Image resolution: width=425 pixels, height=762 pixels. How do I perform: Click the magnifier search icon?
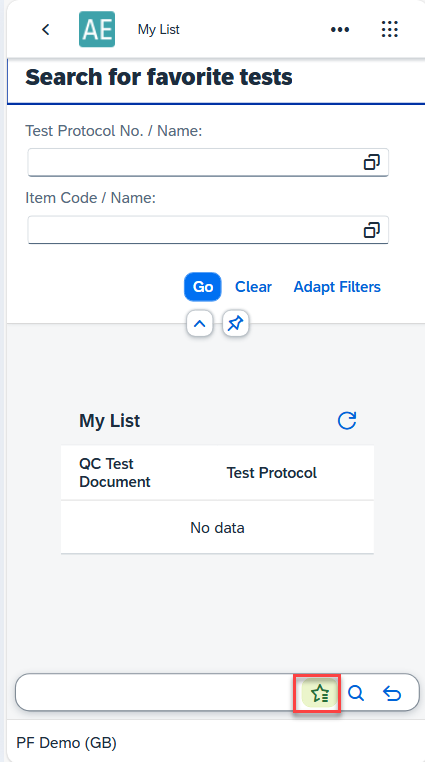click(356, 693)
